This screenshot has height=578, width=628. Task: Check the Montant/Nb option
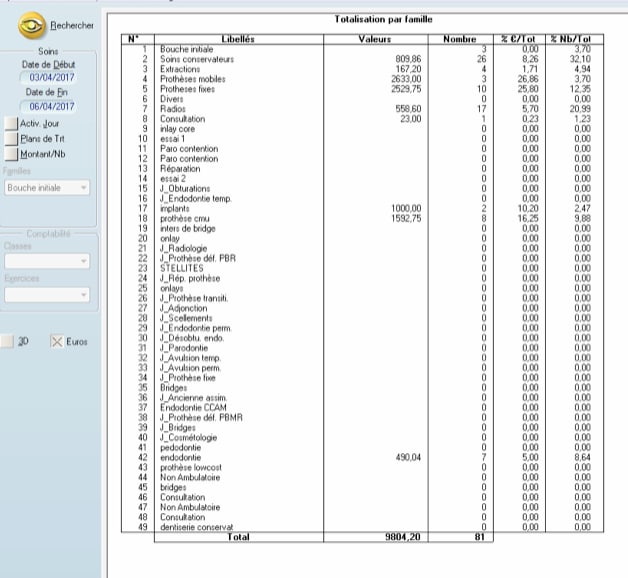pyautogui.click(x=11, y=154)
